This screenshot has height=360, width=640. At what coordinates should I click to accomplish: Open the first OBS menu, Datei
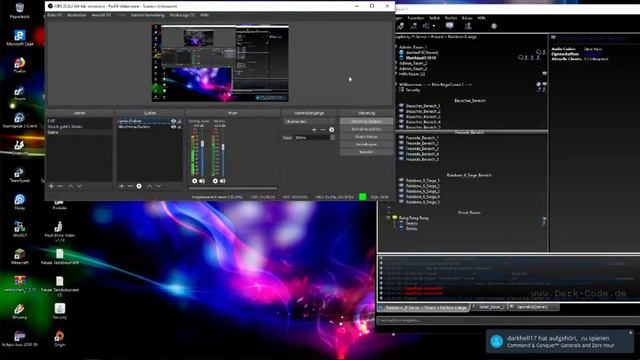(x=55, y=15)
